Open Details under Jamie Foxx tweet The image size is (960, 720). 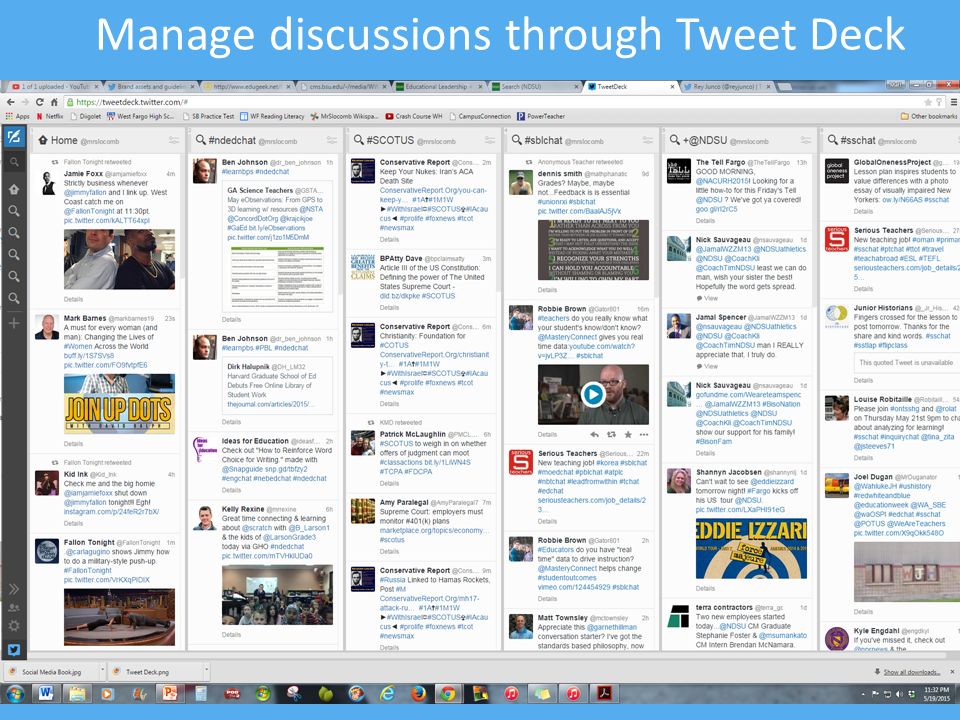pos(73,299)
